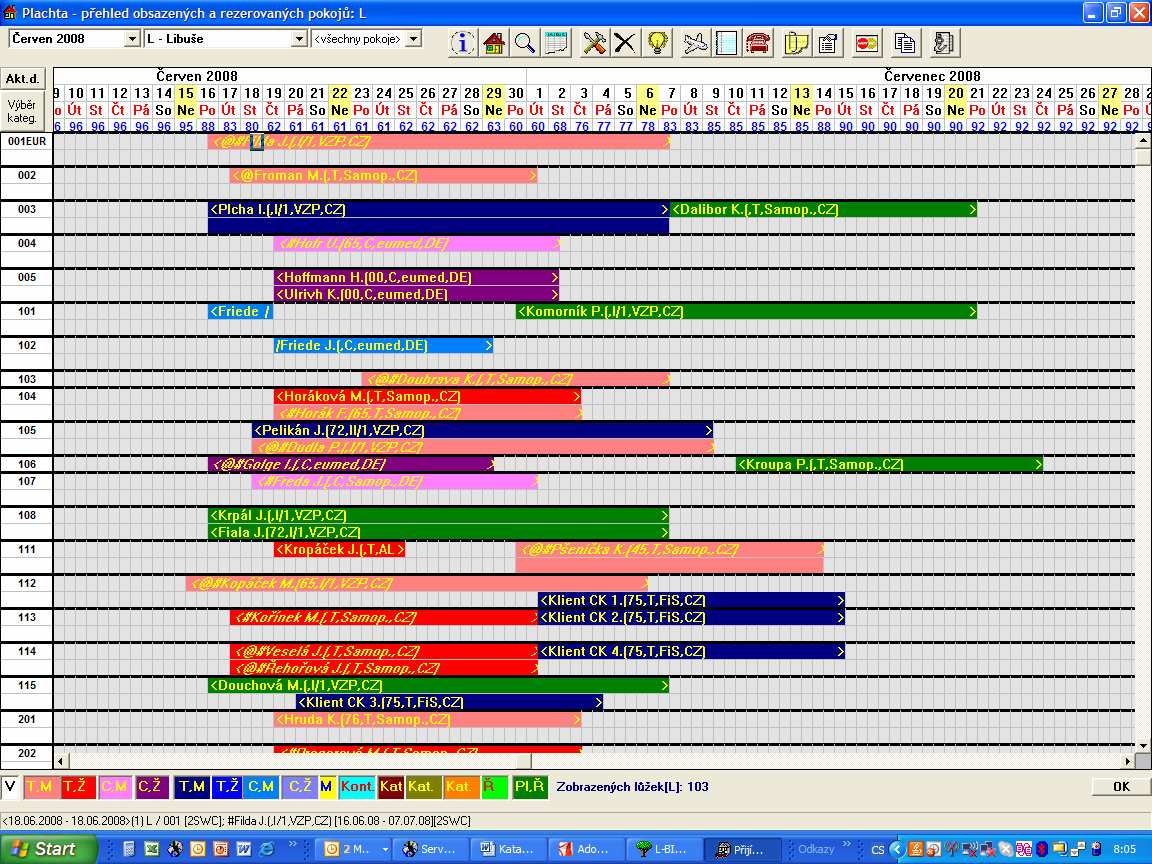The height and width of the screenshot is (864, 1152).
Task: Click horizontal scrollbar right arrow
Action: coord(1127,761)
